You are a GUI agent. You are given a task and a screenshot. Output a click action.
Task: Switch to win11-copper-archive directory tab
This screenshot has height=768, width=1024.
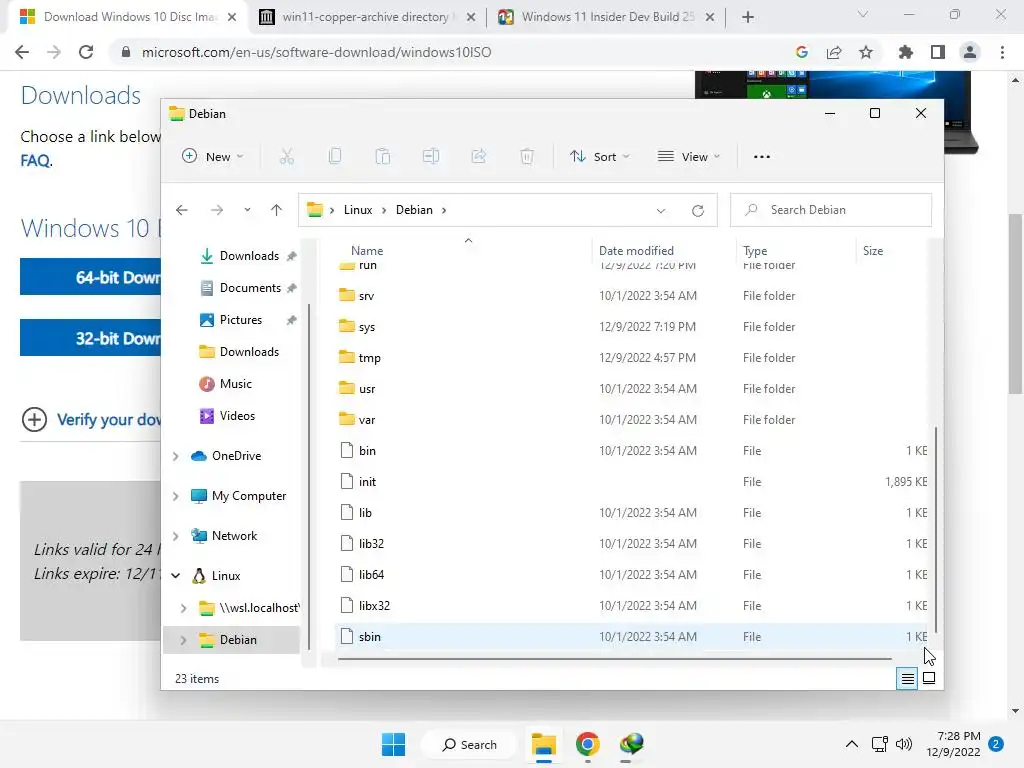tap(366, 17)
